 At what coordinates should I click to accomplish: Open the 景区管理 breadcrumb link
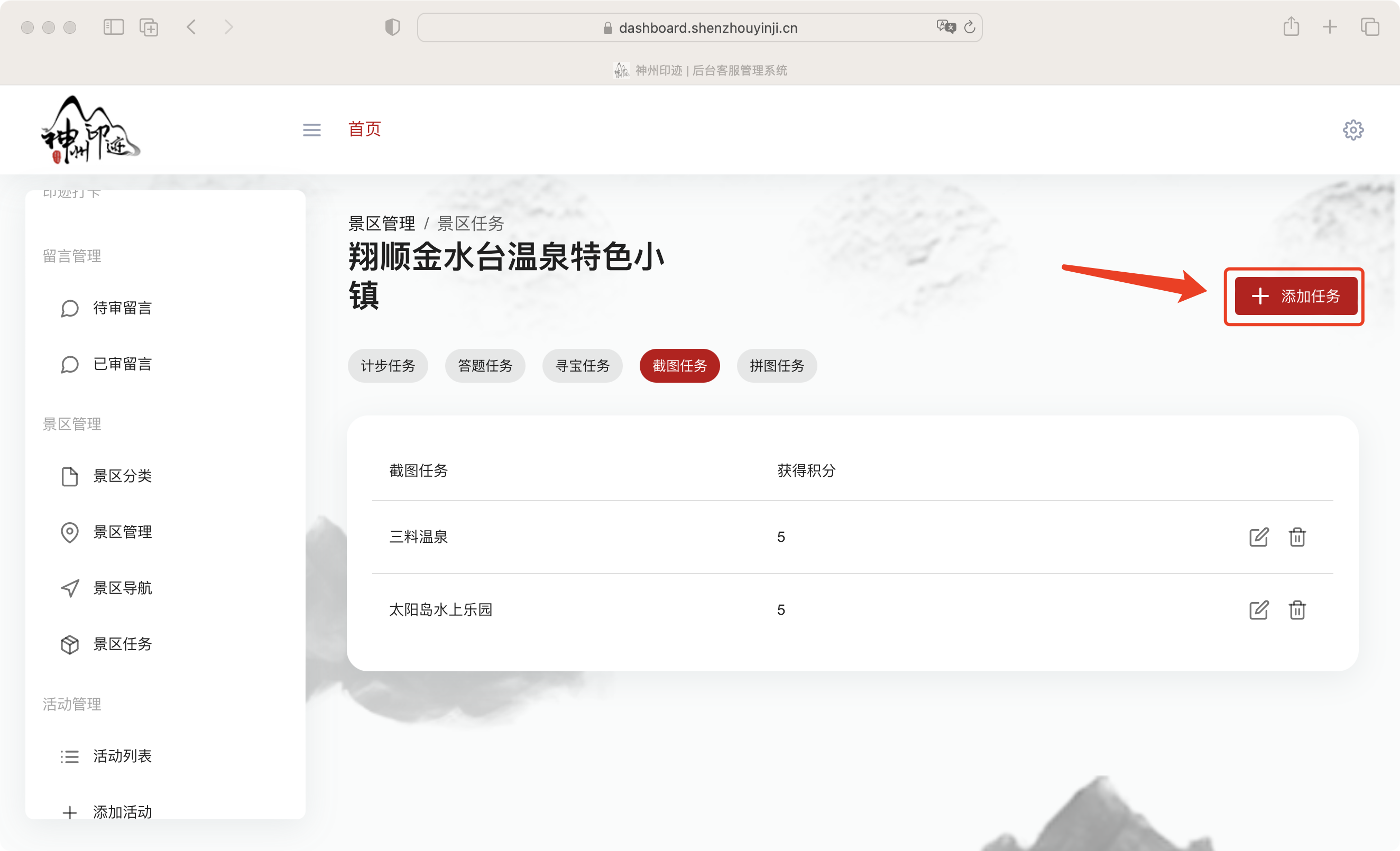[382, 223]
